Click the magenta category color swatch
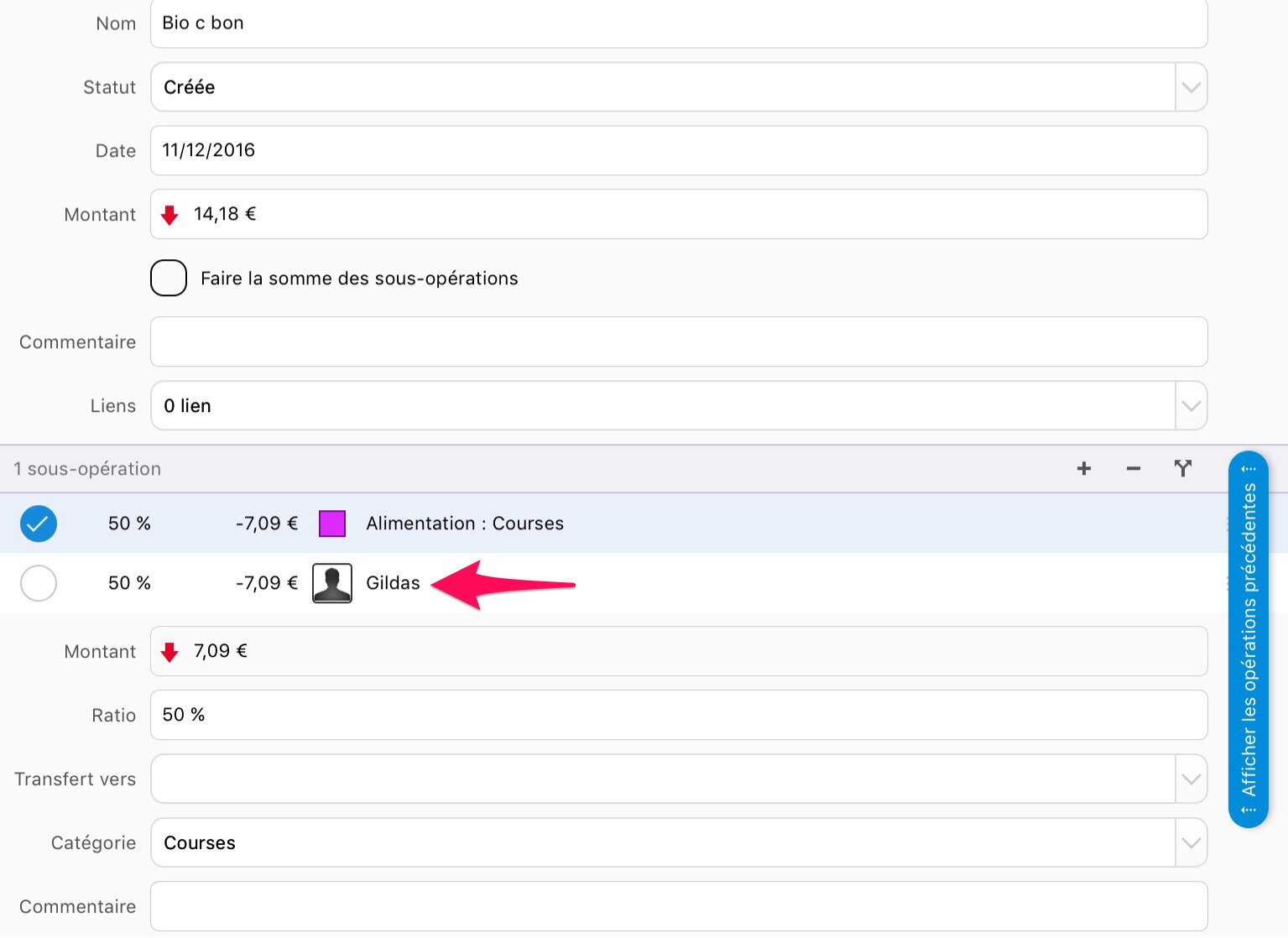 (332, 524)
